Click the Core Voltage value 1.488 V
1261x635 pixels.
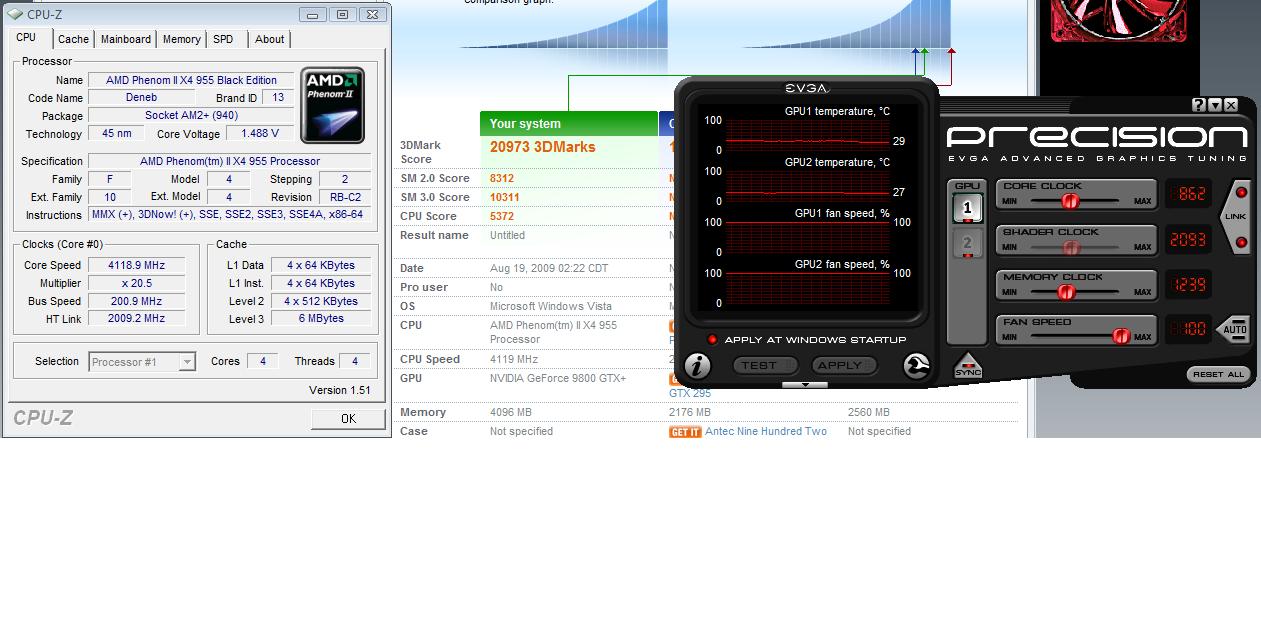pos(260,133)
